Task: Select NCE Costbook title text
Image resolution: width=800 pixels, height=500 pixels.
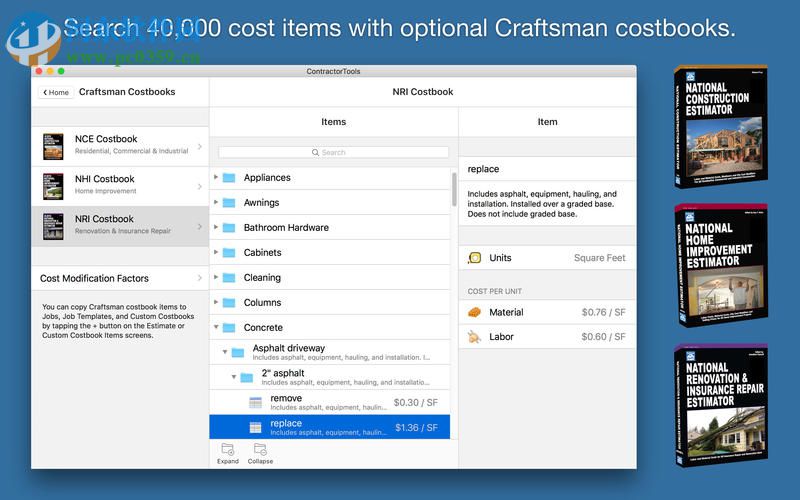Action: point(106,139)
